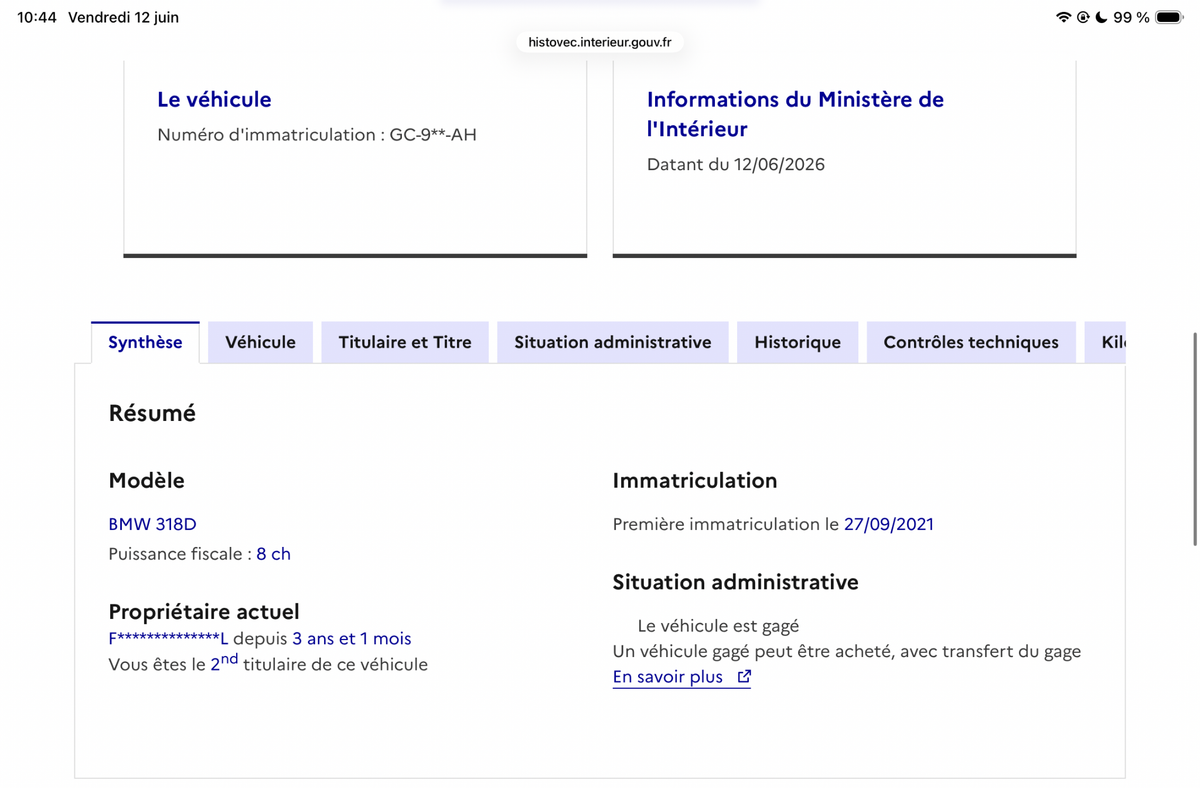Go to the Historique tab
The height and width of the screenshot is (788, 1200).
[x=797, y=342]
